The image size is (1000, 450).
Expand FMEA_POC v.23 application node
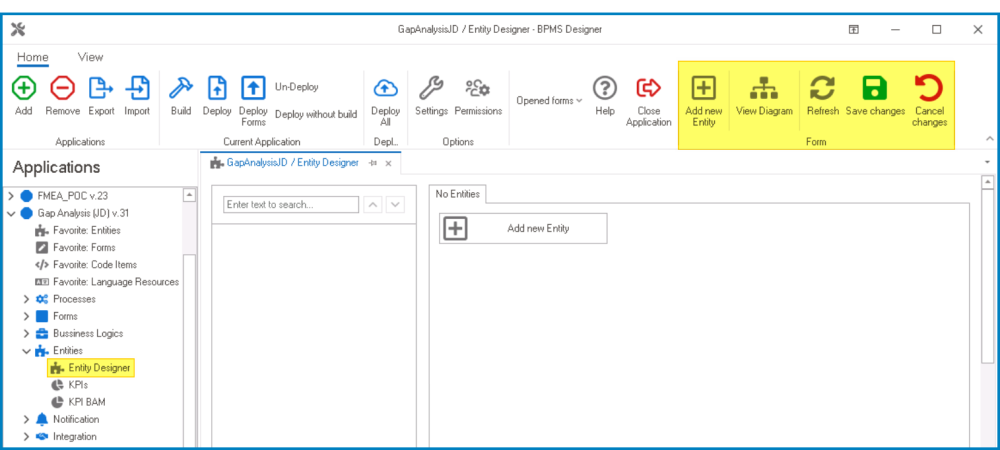11,196
